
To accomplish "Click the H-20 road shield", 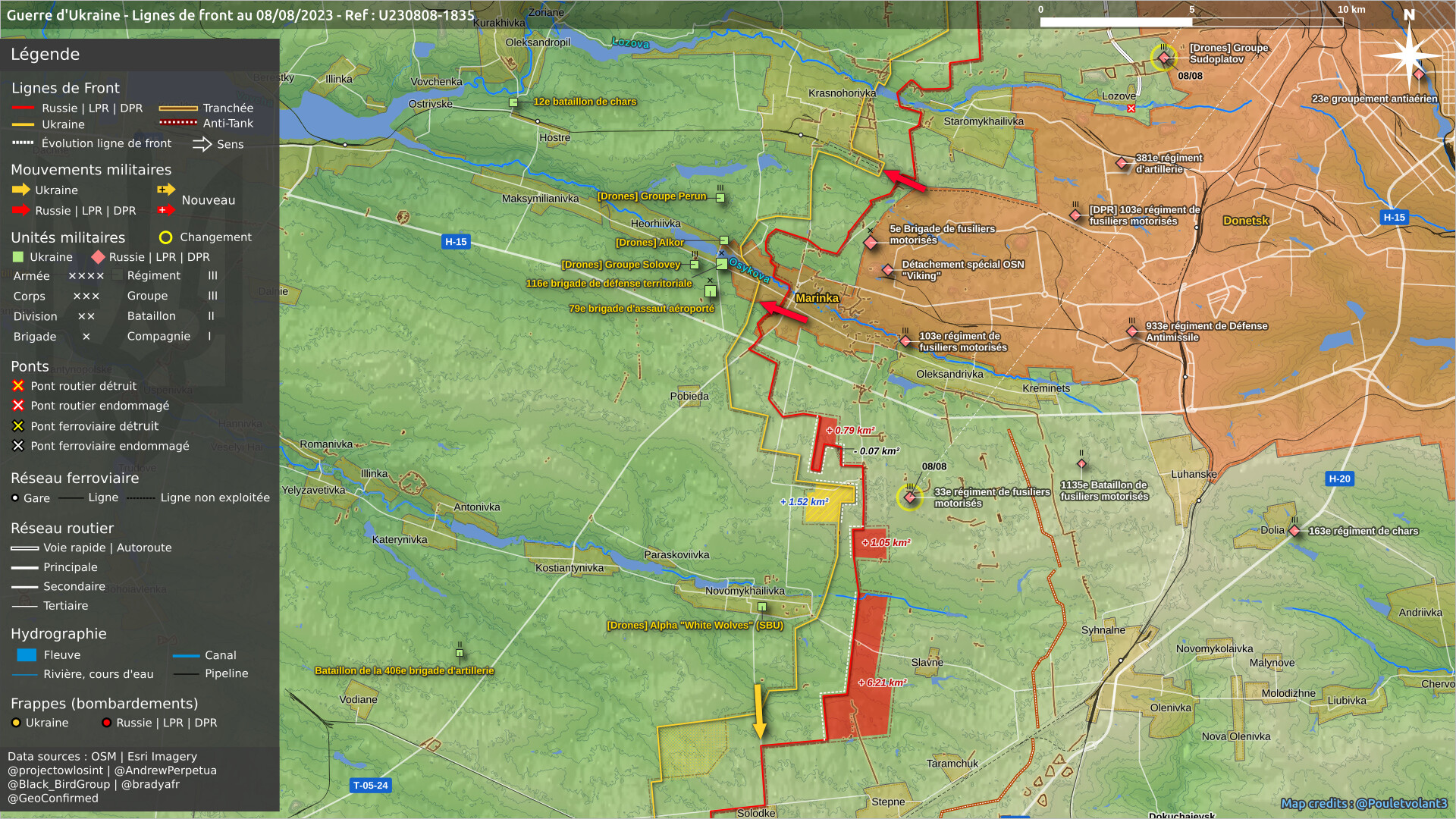I will (1339, 479).
